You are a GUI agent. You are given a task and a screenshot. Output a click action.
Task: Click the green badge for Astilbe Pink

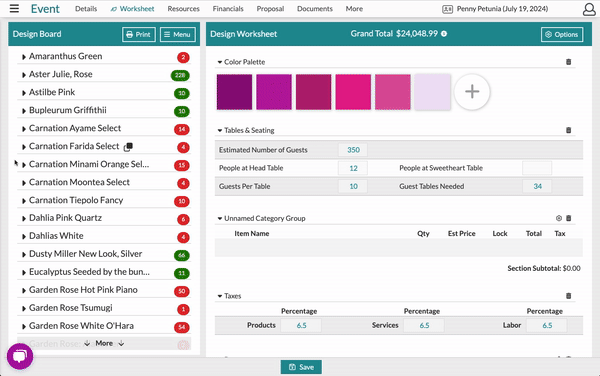coord(182,93)
